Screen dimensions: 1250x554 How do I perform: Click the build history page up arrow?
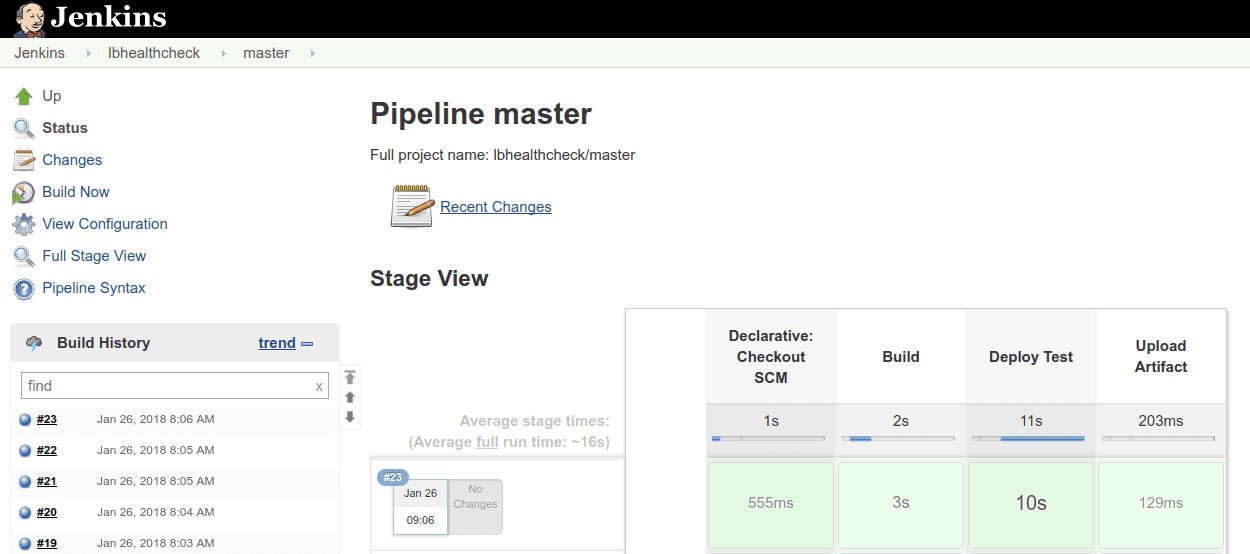350,397
